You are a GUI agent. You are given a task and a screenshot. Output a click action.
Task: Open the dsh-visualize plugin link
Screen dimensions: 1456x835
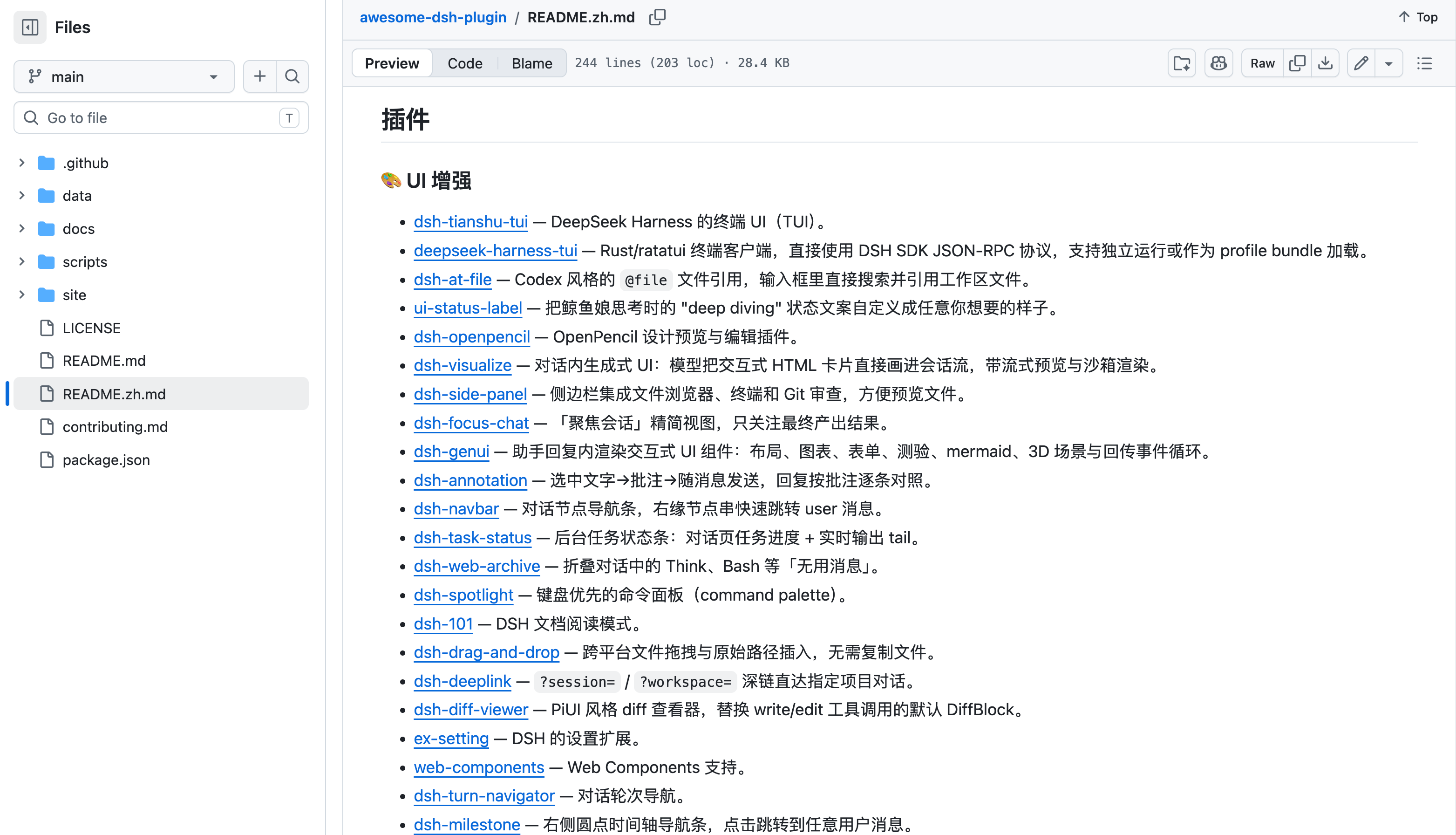(463, 365)
